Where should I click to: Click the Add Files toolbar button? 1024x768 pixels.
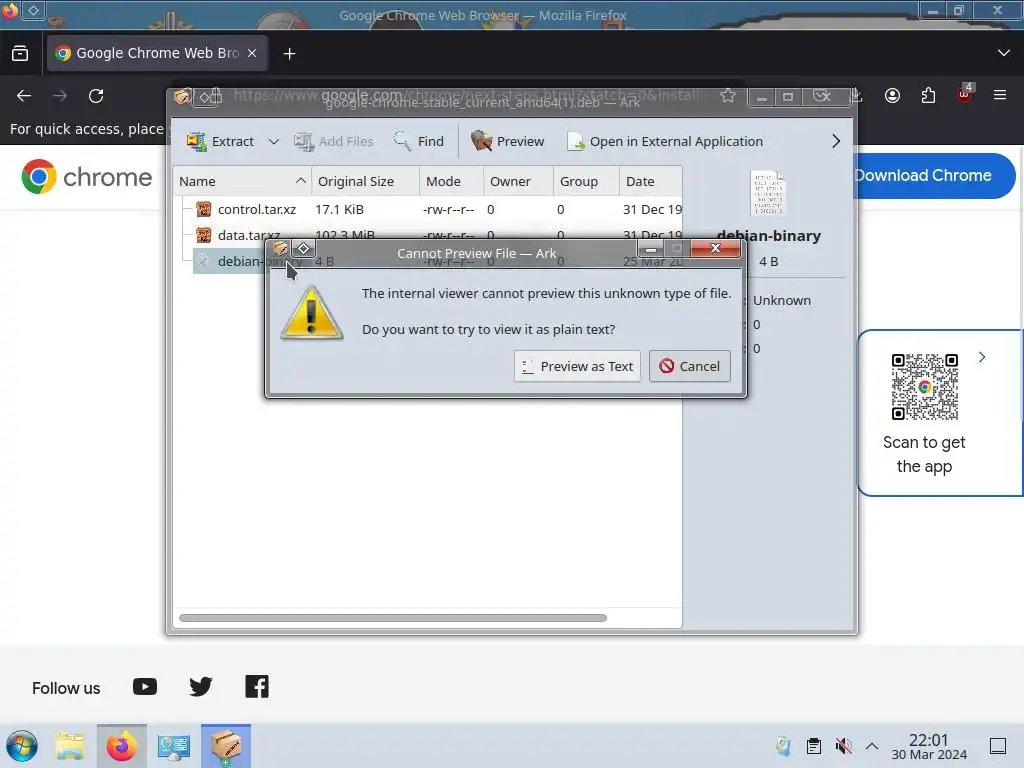(334, 141)
